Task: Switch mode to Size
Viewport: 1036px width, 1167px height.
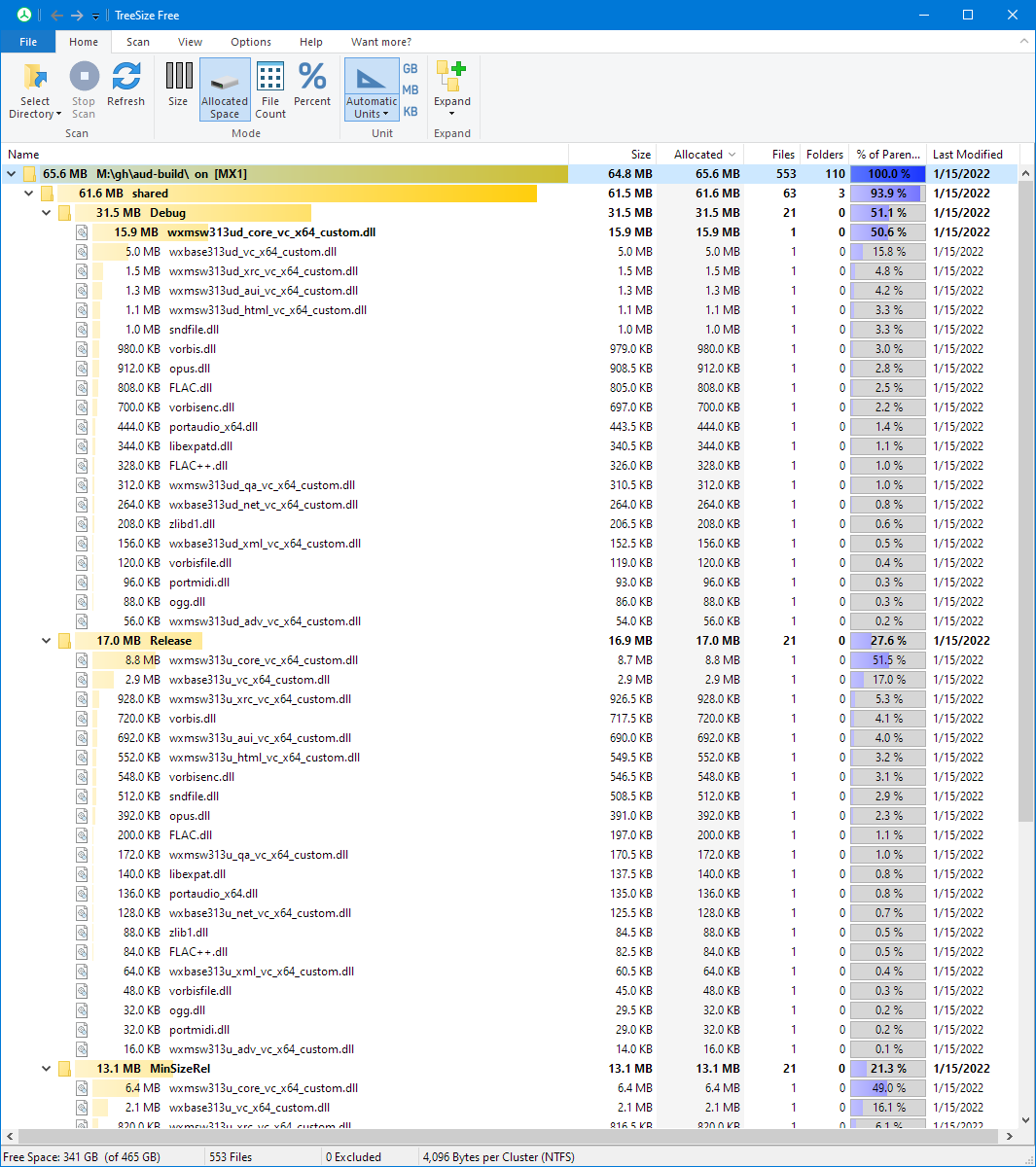Action: (x=178, y=85)
